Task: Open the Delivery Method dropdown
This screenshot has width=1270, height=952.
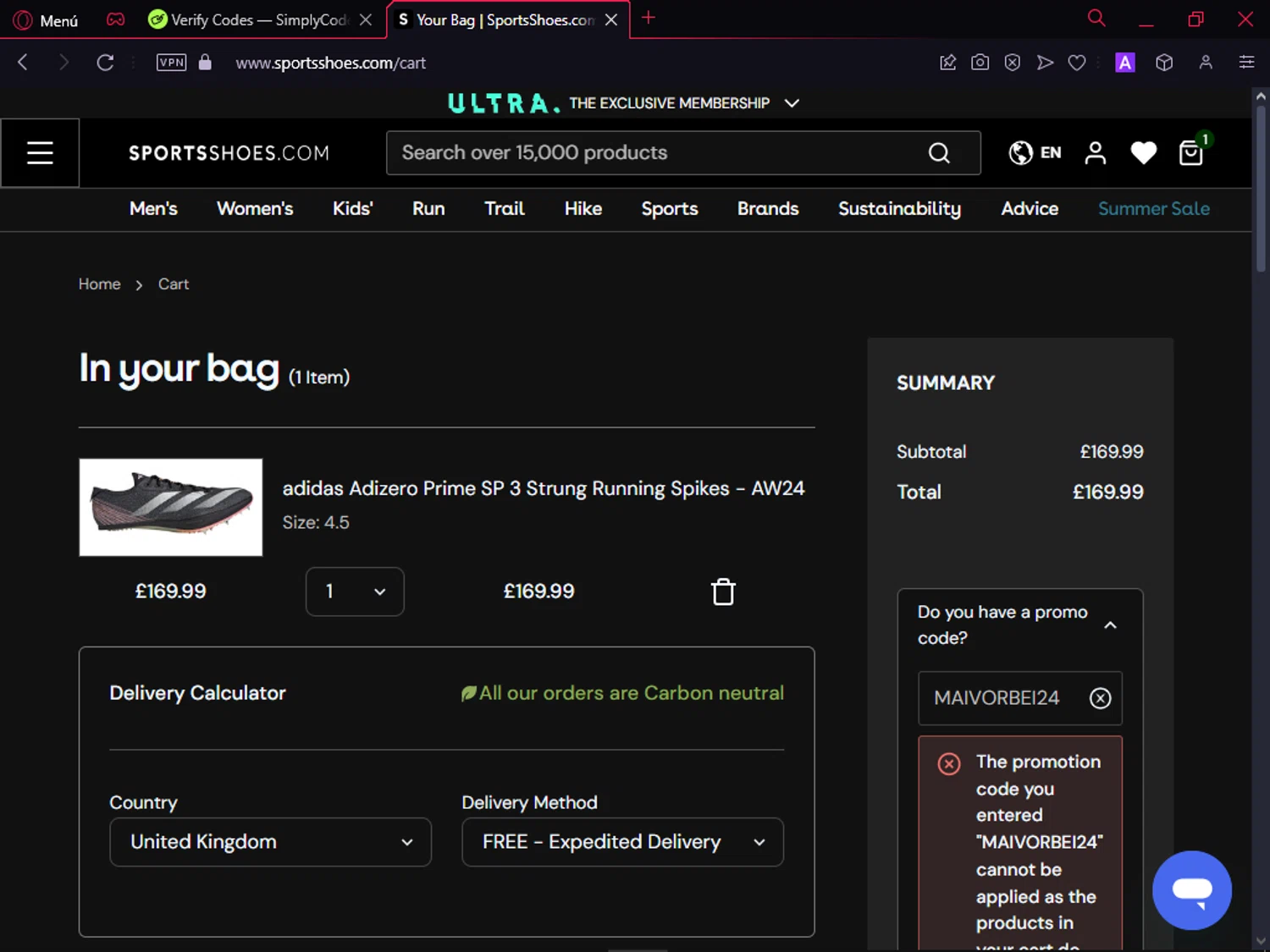Action: 622,842
